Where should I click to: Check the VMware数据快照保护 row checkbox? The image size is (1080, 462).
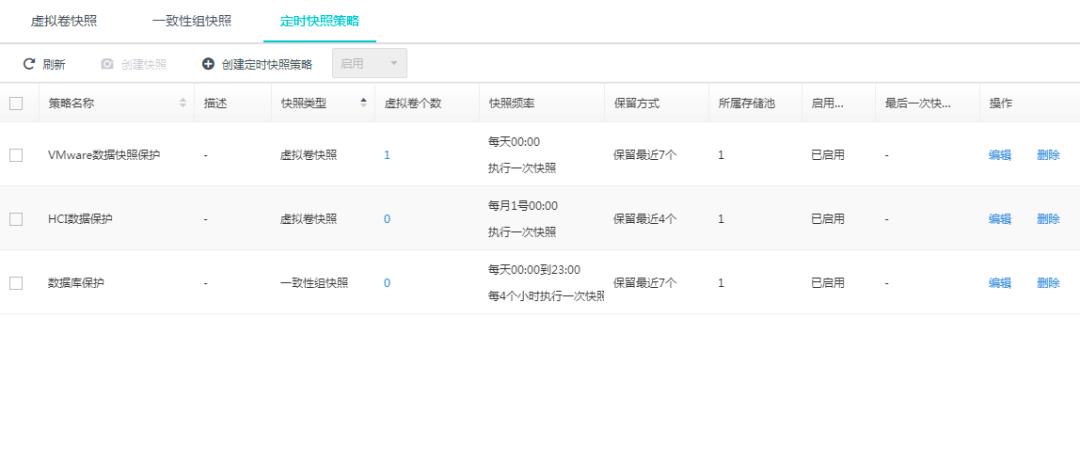(16, 154)
